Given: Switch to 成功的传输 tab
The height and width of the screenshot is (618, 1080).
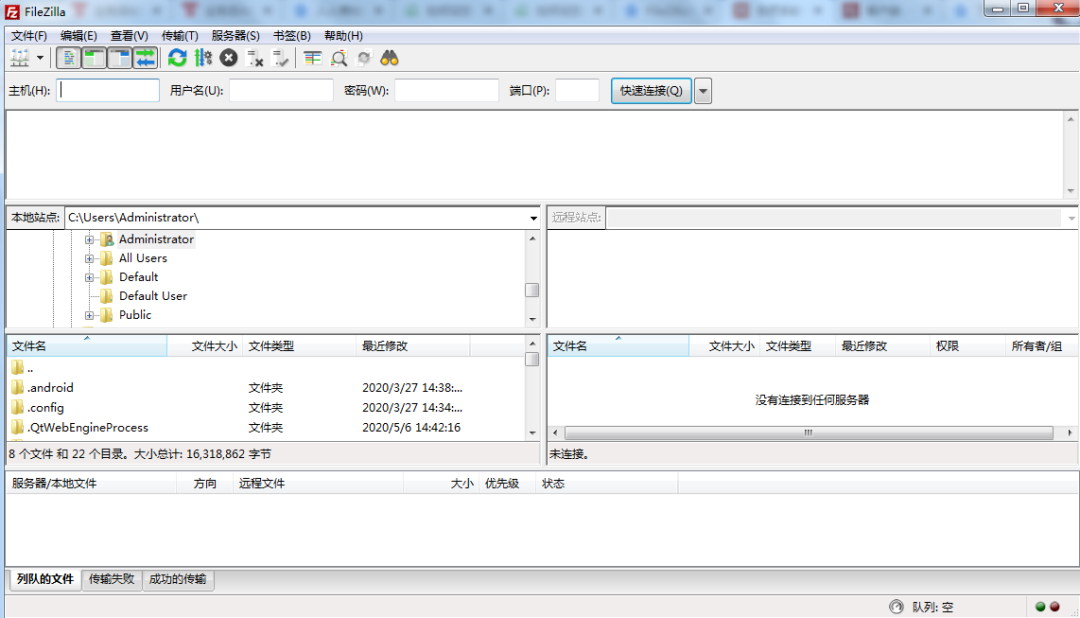Looking at the screenshot, I should click(x=178, y=579).
